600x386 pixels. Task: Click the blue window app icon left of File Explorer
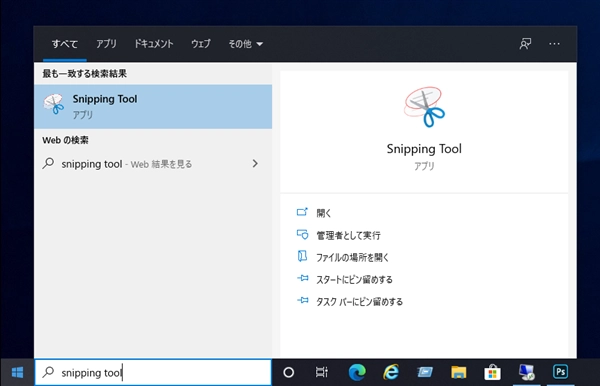(425, 372)
